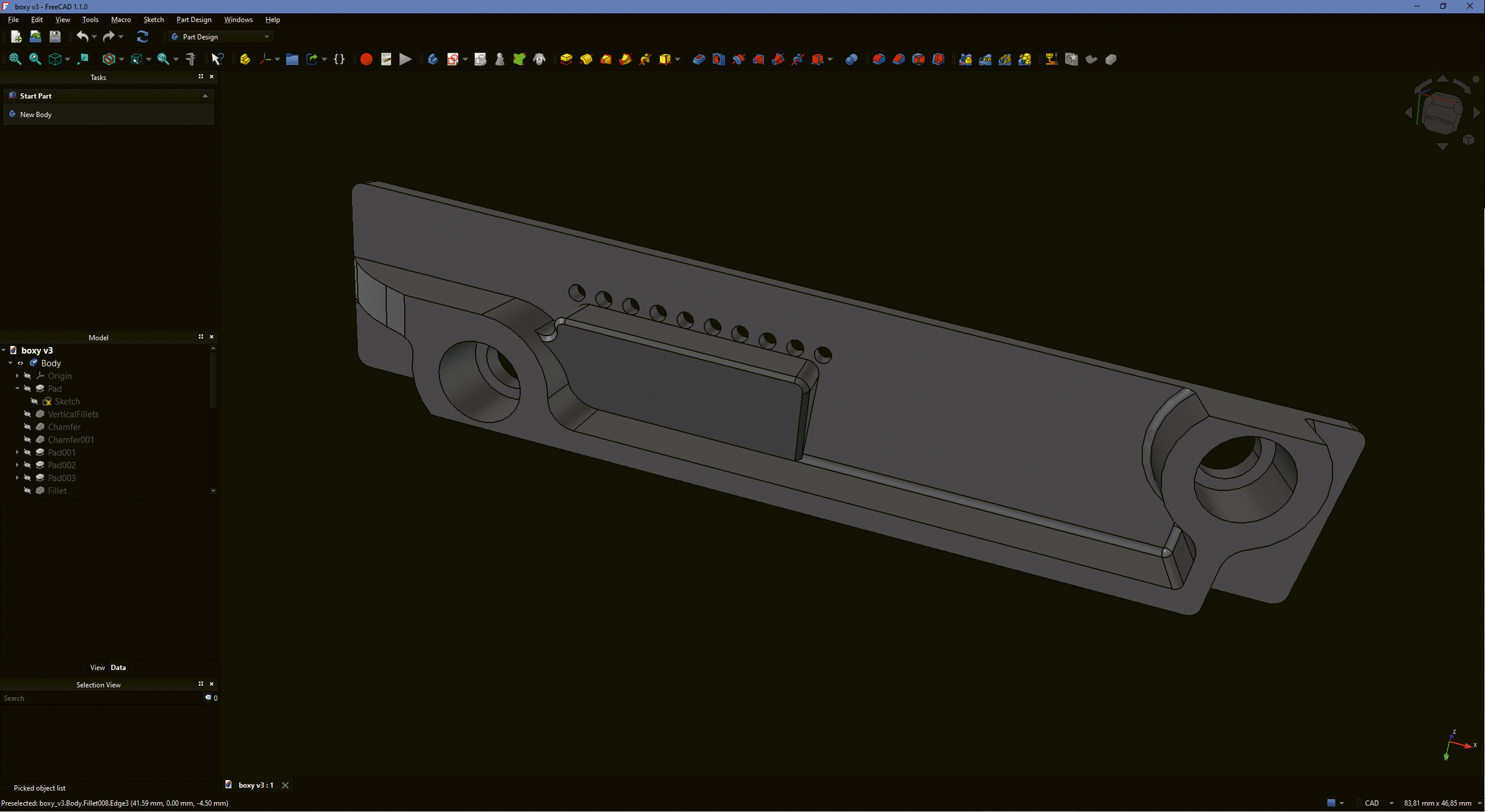
Task: Select the Pad tool
Action: tap(567, 59)
